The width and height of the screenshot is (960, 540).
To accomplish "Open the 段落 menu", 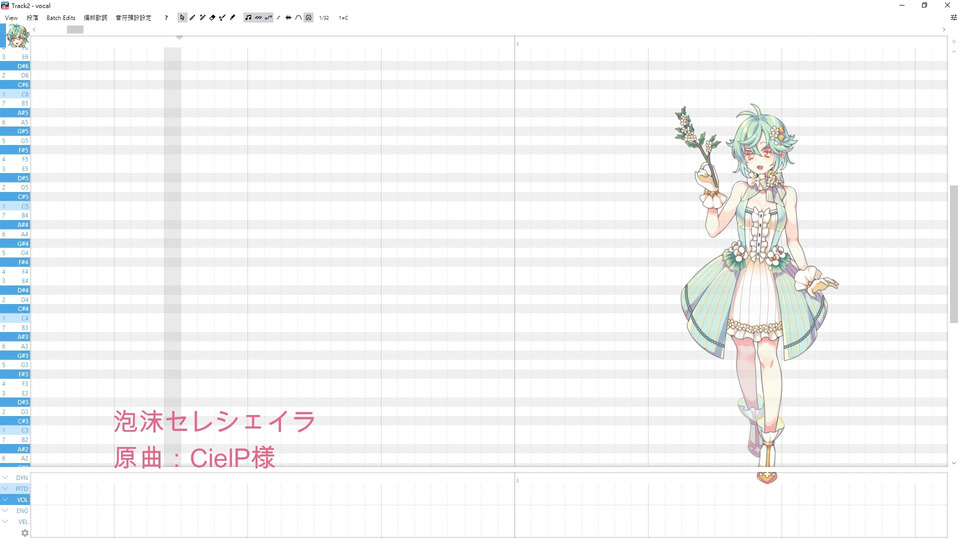I will [32, 18].
